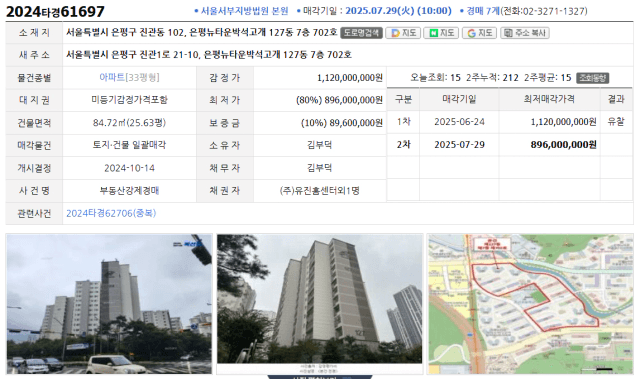The image size is (640, 379).
Task: Click the 소재지 진관동 102 address text
Action: (202, 32)
